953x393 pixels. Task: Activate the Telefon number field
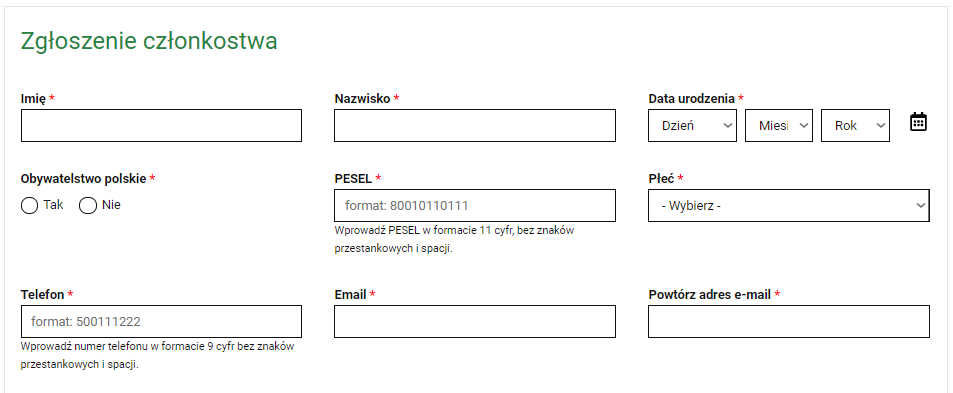[161, 321]
